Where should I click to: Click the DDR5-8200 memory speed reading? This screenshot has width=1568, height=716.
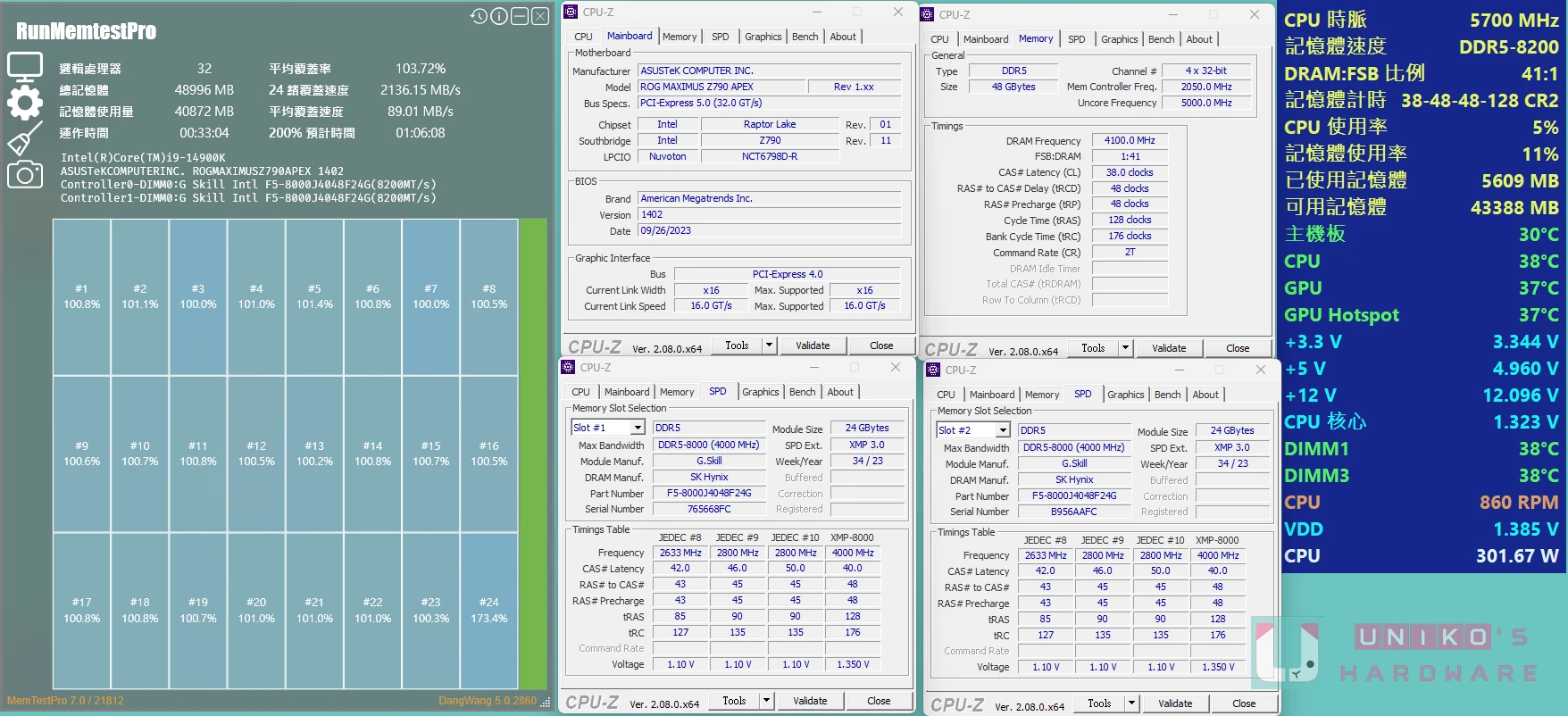(1509, 46)
